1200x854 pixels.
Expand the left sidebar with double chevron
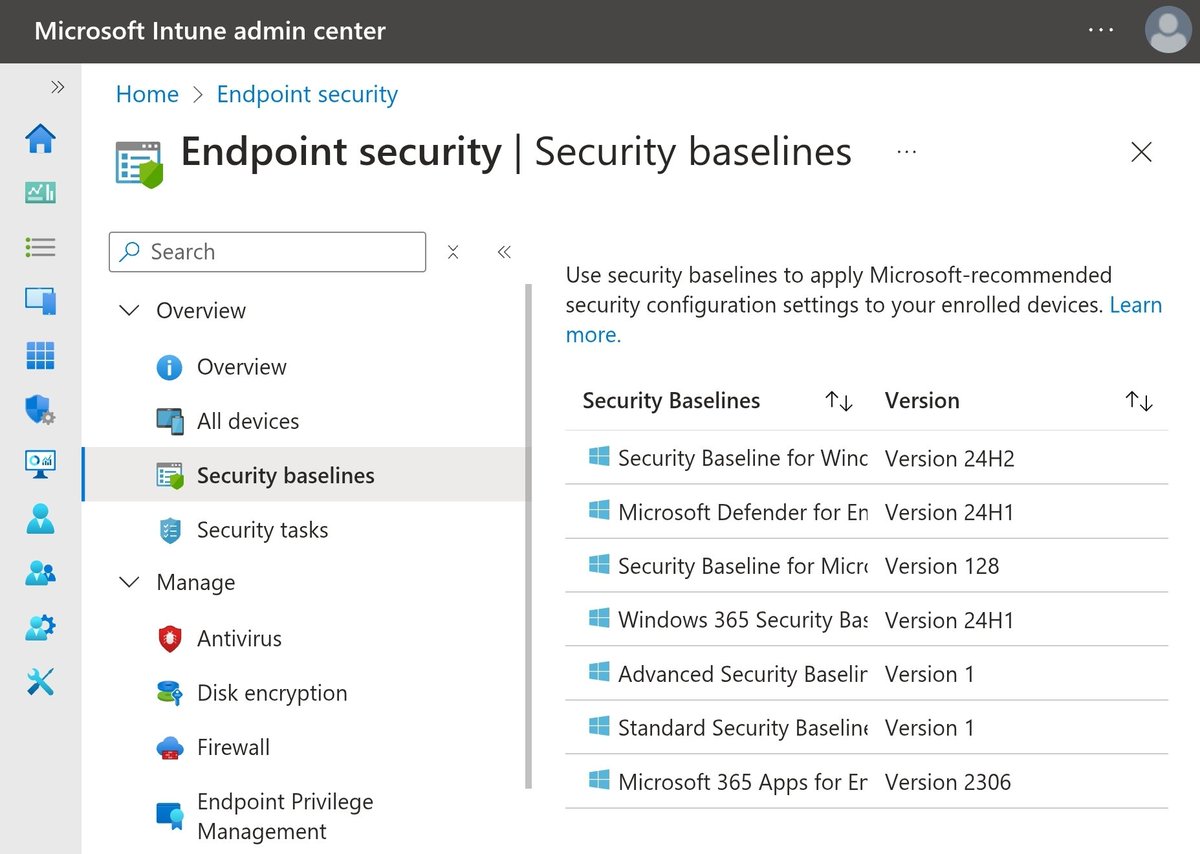pyautogui.click(x=58, y=88)
